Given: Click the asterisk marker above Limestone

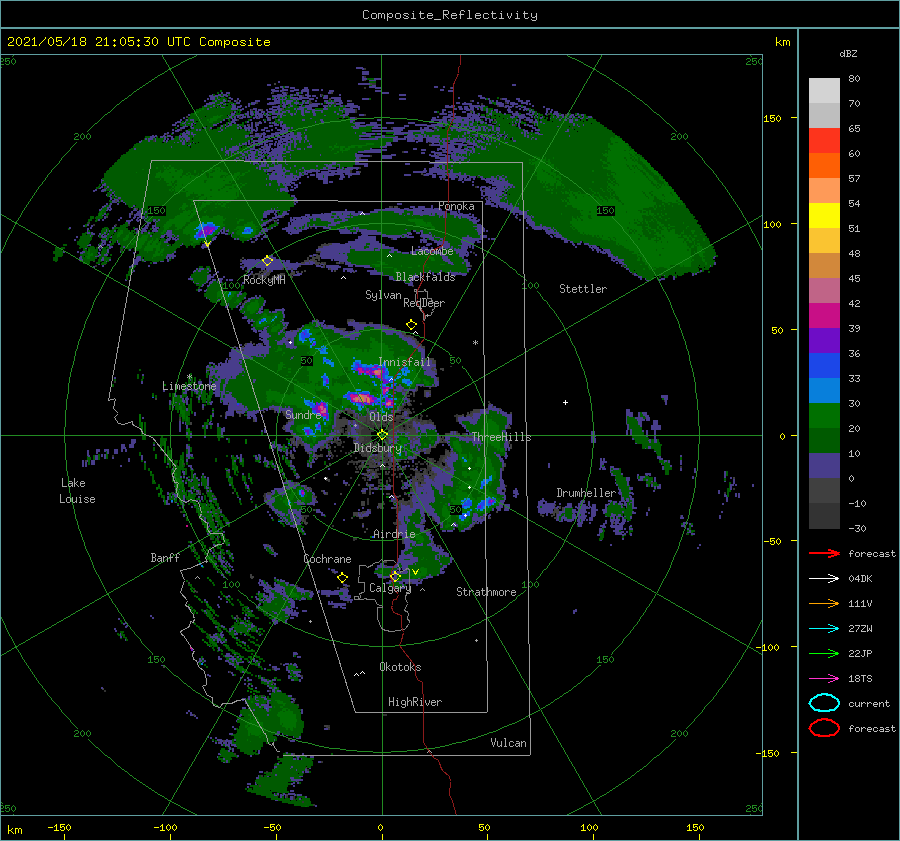Looking at the screenshot, I should (x=189, y=377).
